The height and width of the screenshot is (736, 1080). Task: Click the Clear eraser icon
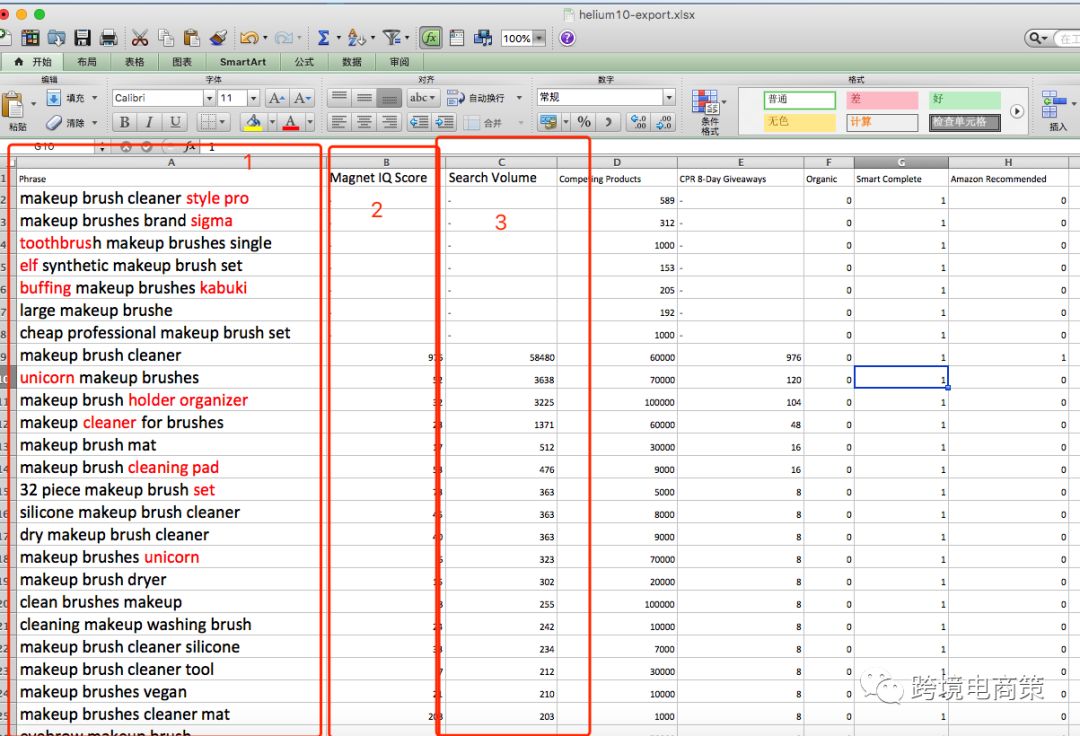coord(54,123)
